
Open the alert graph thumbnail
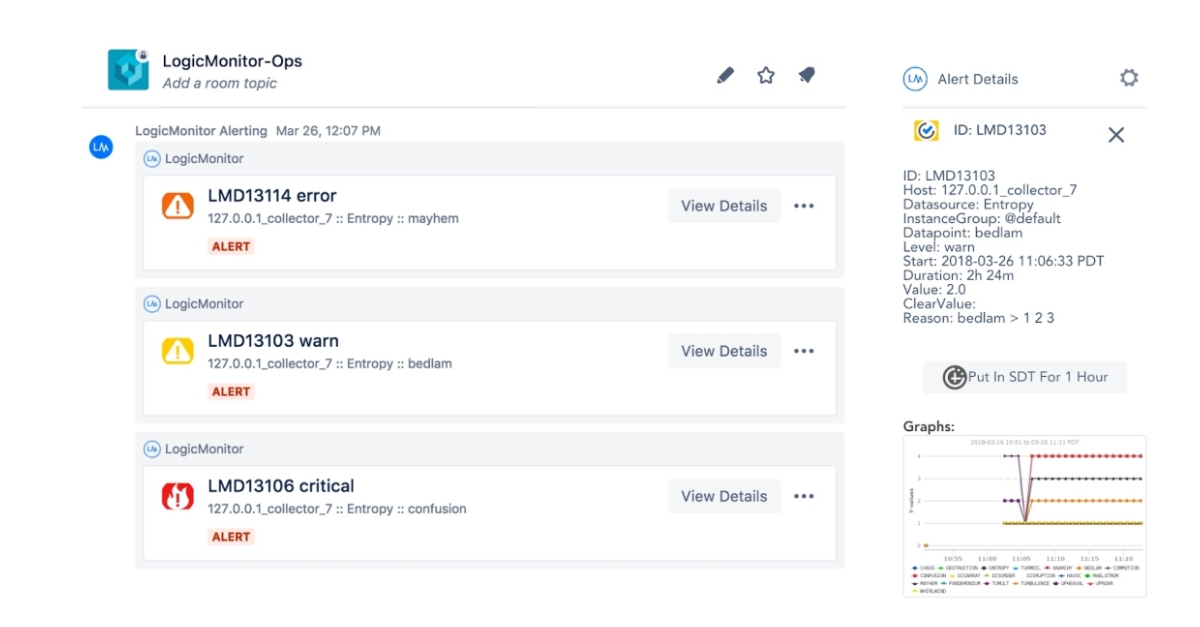pos(1024,516)
